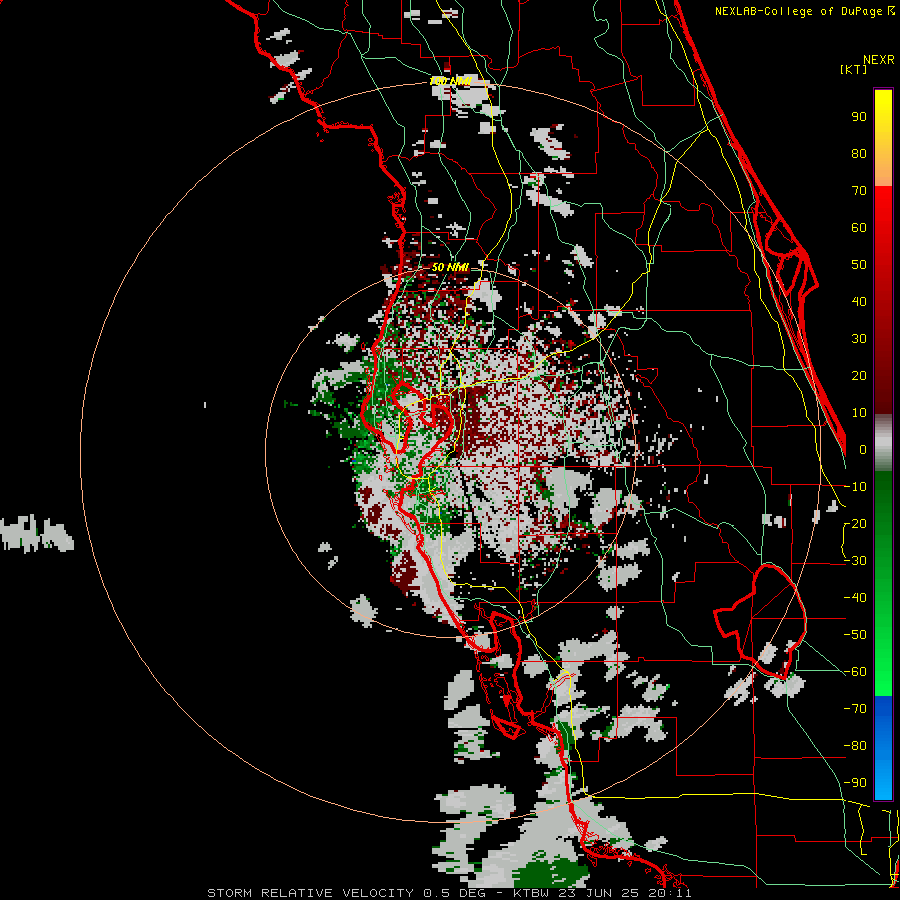900x900 pixels.
Task: Click the positive 90 scale value
Action: (859, 117)
